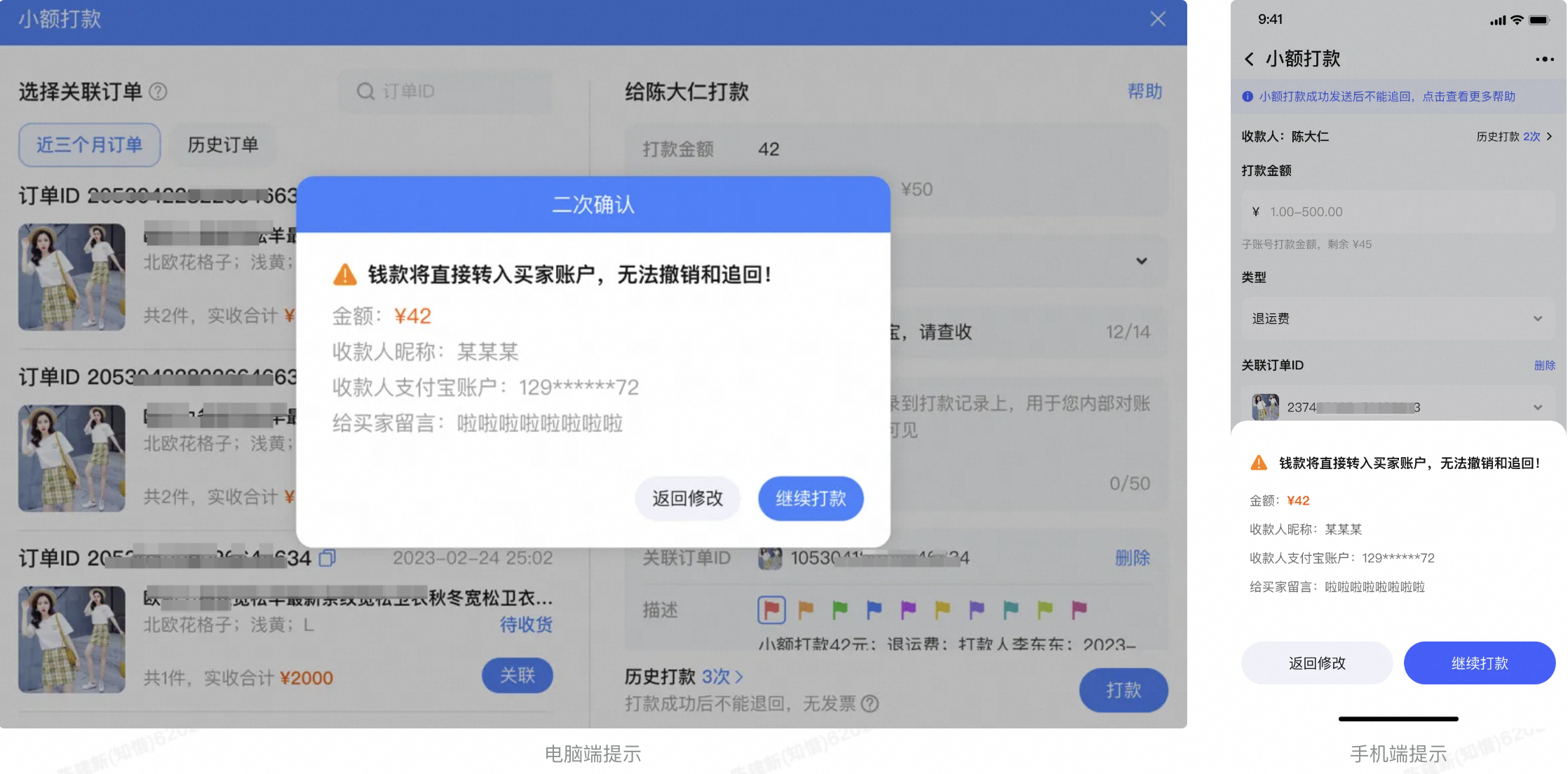Viewport: 1568px width, 774px height.
Task: Tap 删除 beside mobile 关联订单ID
Action: click(1545, 365)
